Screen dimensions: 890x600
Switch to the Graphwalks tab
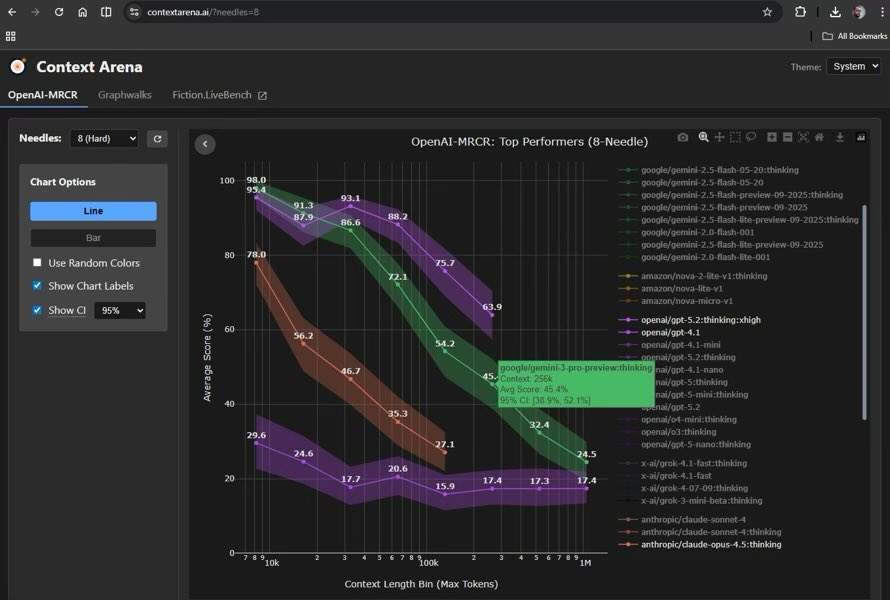(124, 95)
